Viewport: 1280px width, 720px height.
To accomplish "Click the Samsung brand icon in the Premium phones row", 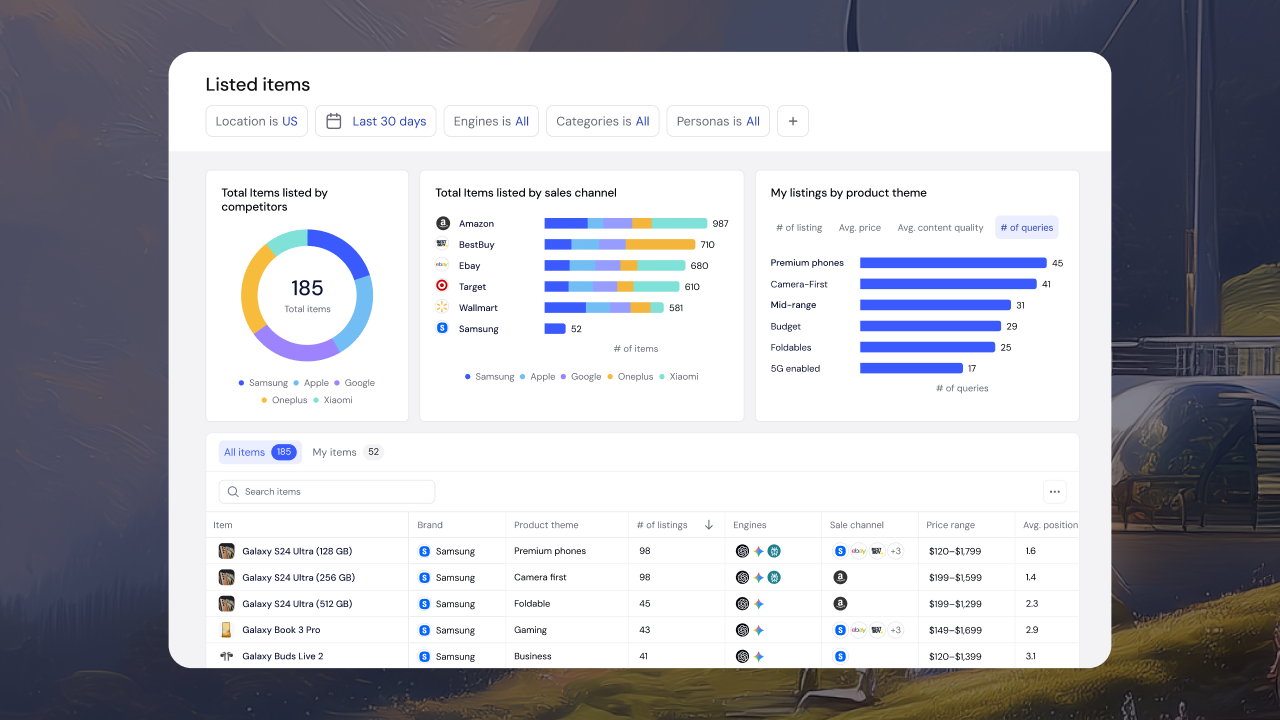I will 424,551.
